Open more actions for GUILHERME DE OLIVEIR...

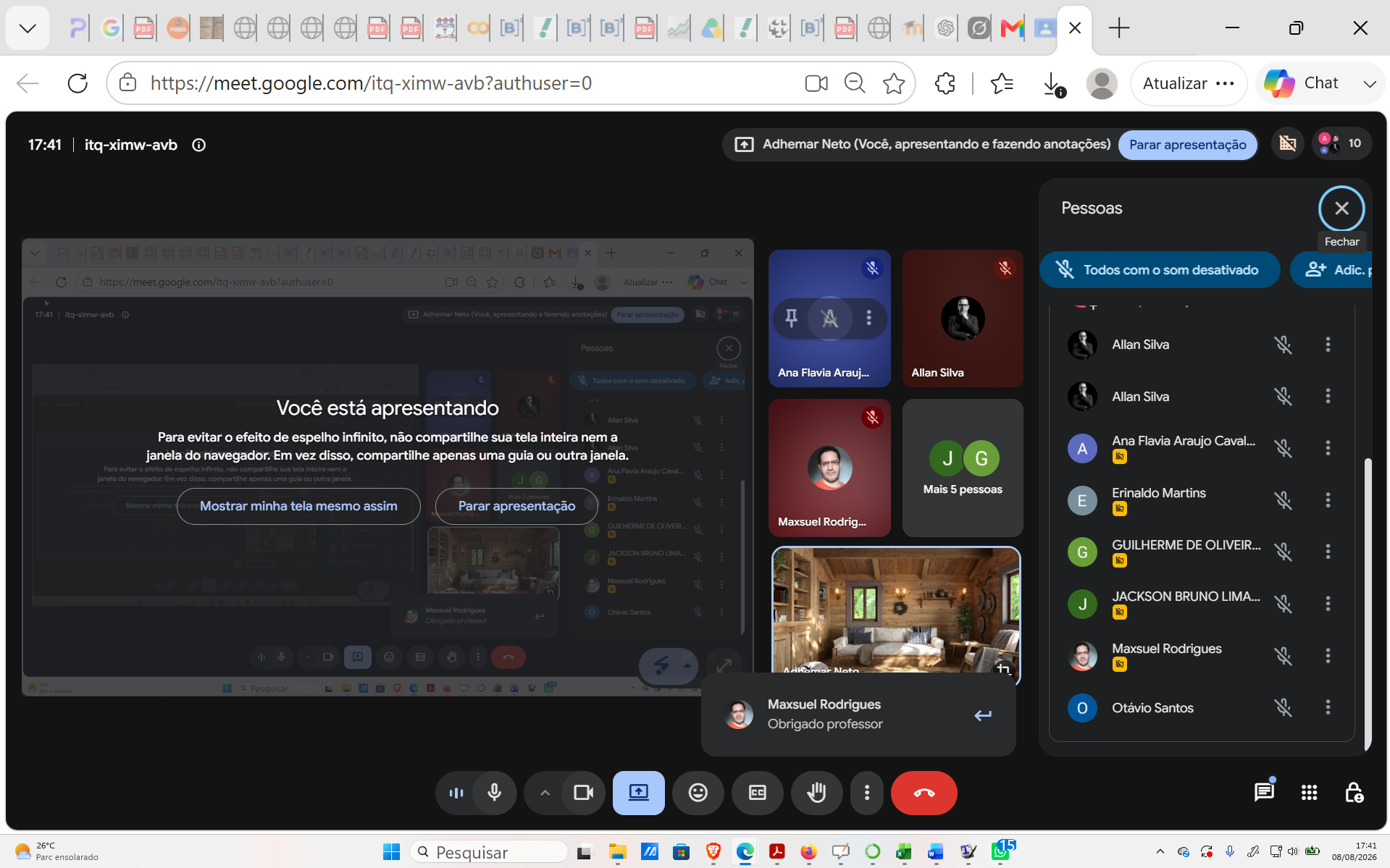point(1328,552)
